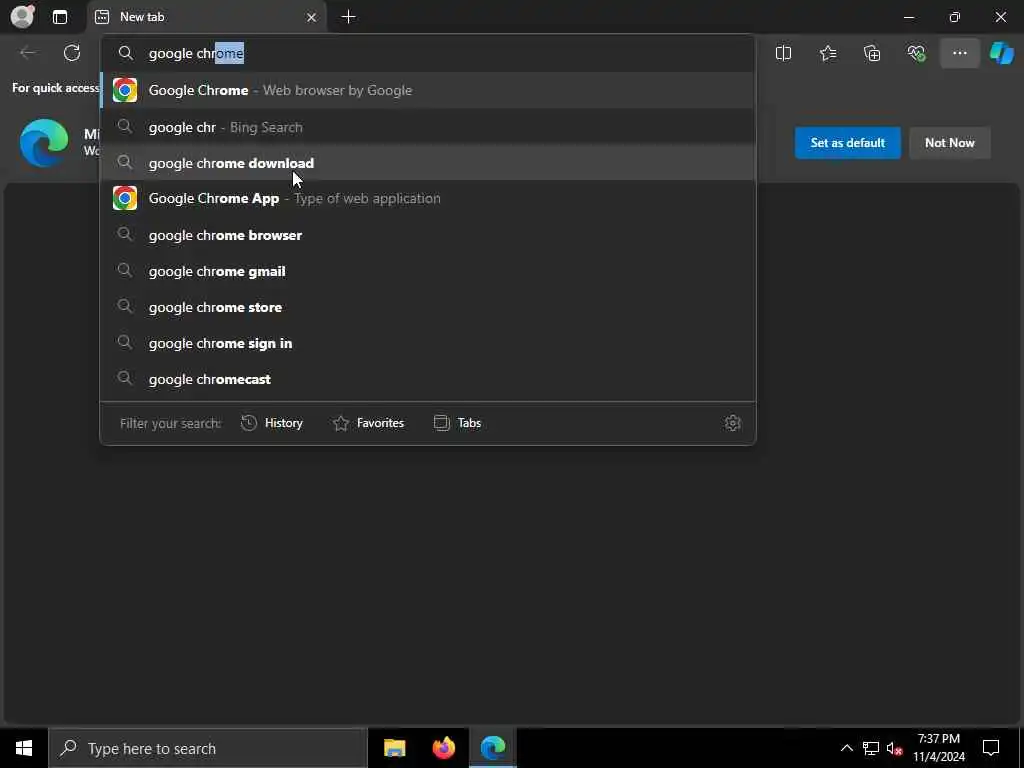Image resolution: width=1024 pixels, height=768 pixels.
Task: Select 'google chr - Bing Search' suggestion
Action: point(428,127)
